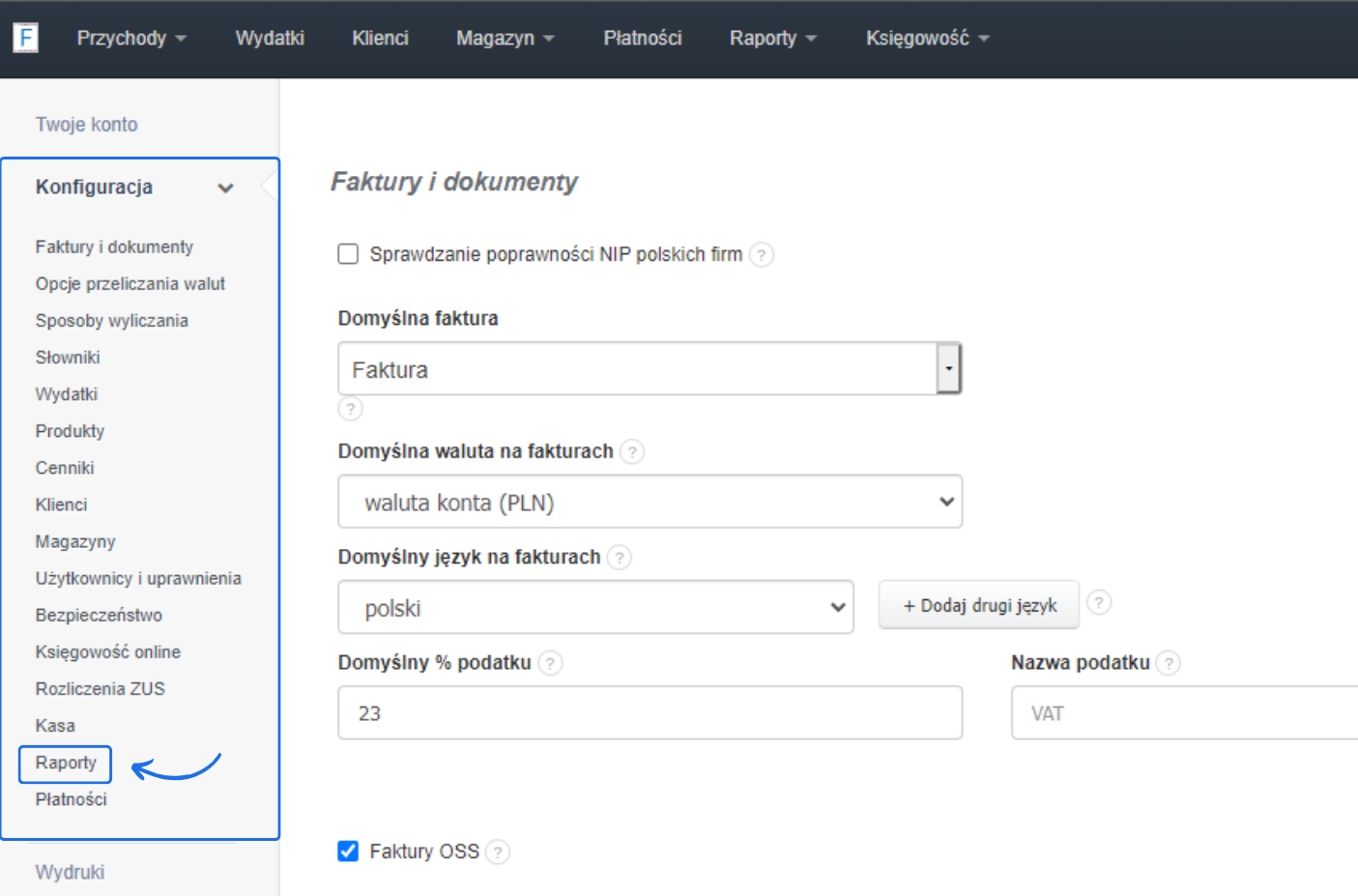Click help icon next to Domyślna waluta
The height and width of the screenshot is (896, 1358).
632,451
